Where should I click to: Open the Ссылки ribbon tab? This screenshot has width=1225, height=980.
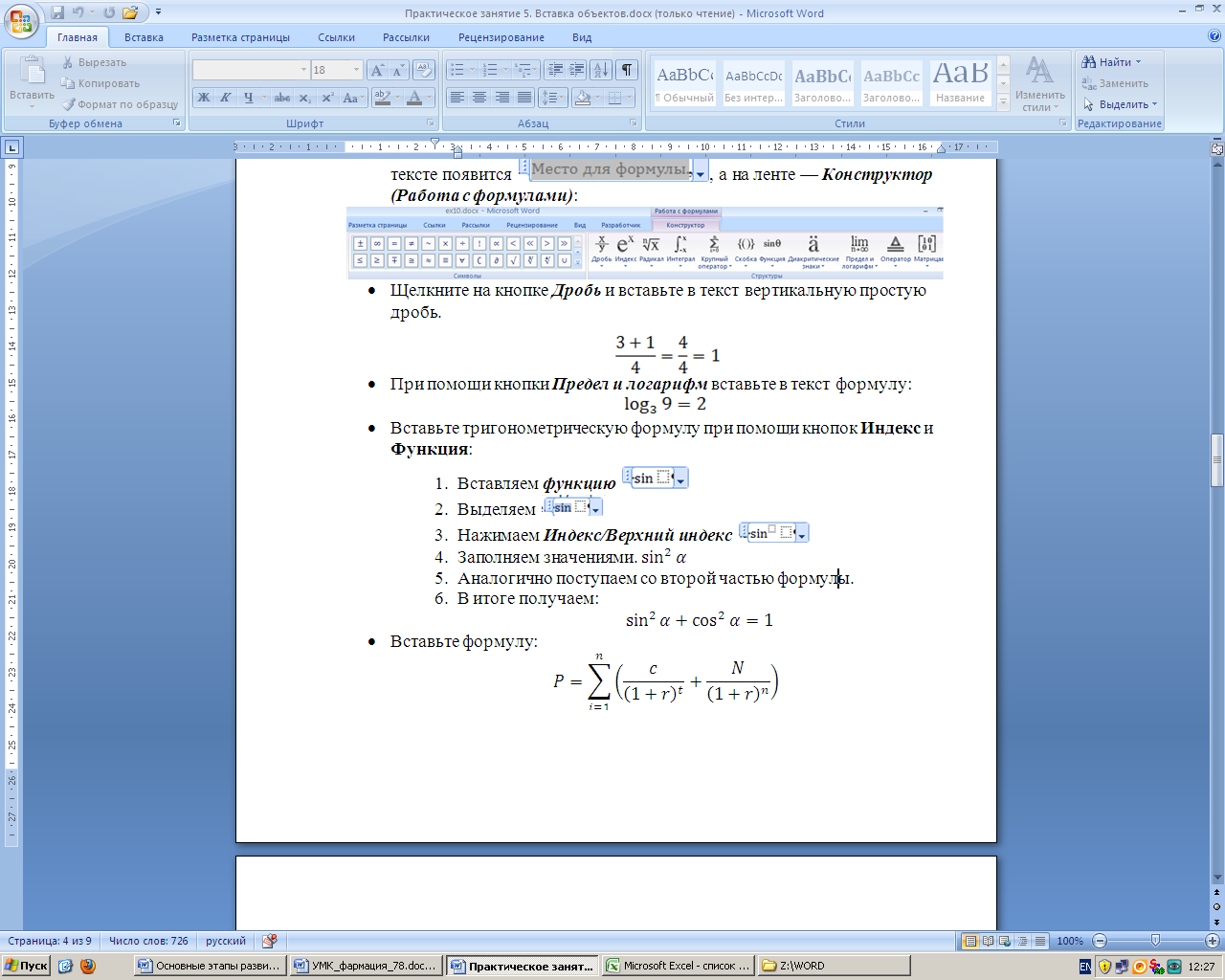337,37
